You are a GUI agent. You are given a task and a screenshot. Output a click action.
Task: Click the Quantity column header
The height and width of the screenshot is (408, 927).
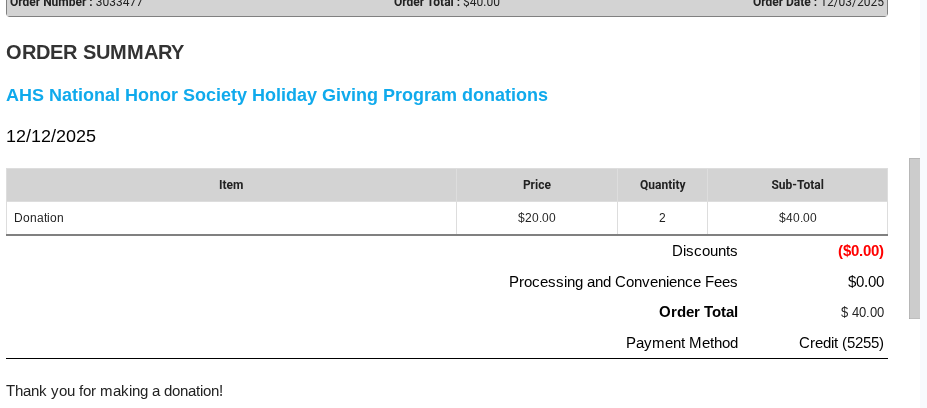click(x=662, y=185)
